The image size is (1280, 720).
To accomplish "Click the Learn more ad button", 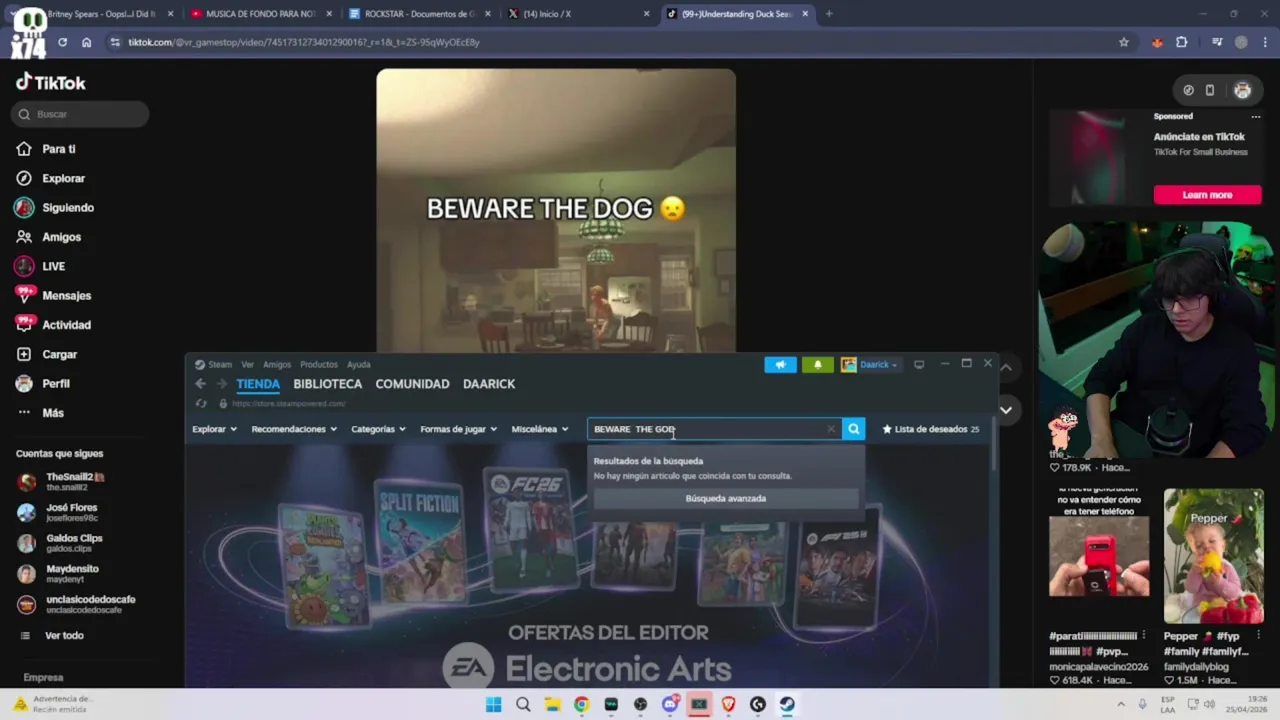I will [x=1207, y=195].
